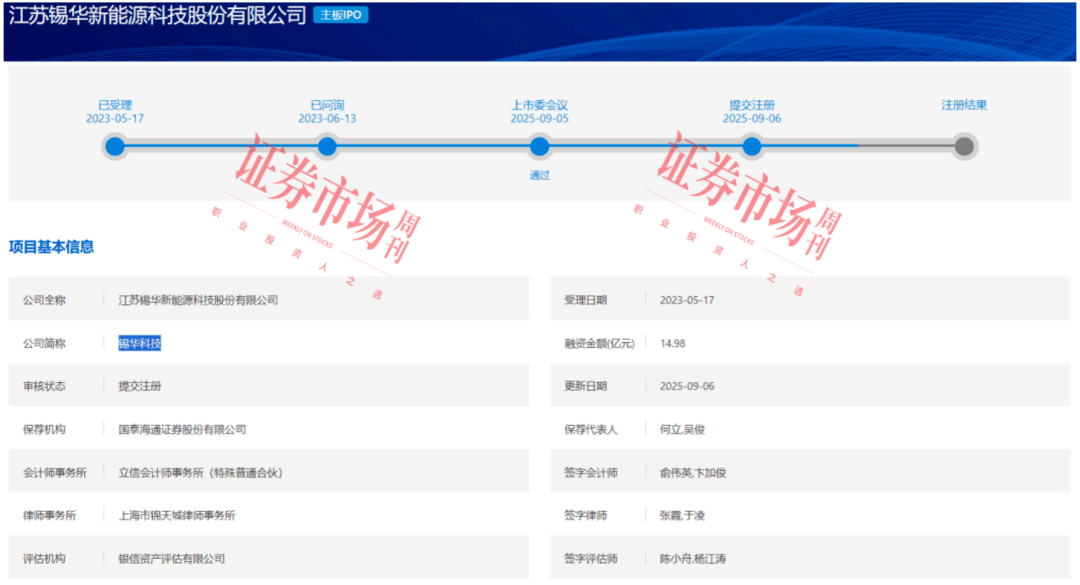The height and width of the screenshot is (585, 1080).
Task: Click the gray 注册结果 timeline node
Action: (x=964, y=147)
